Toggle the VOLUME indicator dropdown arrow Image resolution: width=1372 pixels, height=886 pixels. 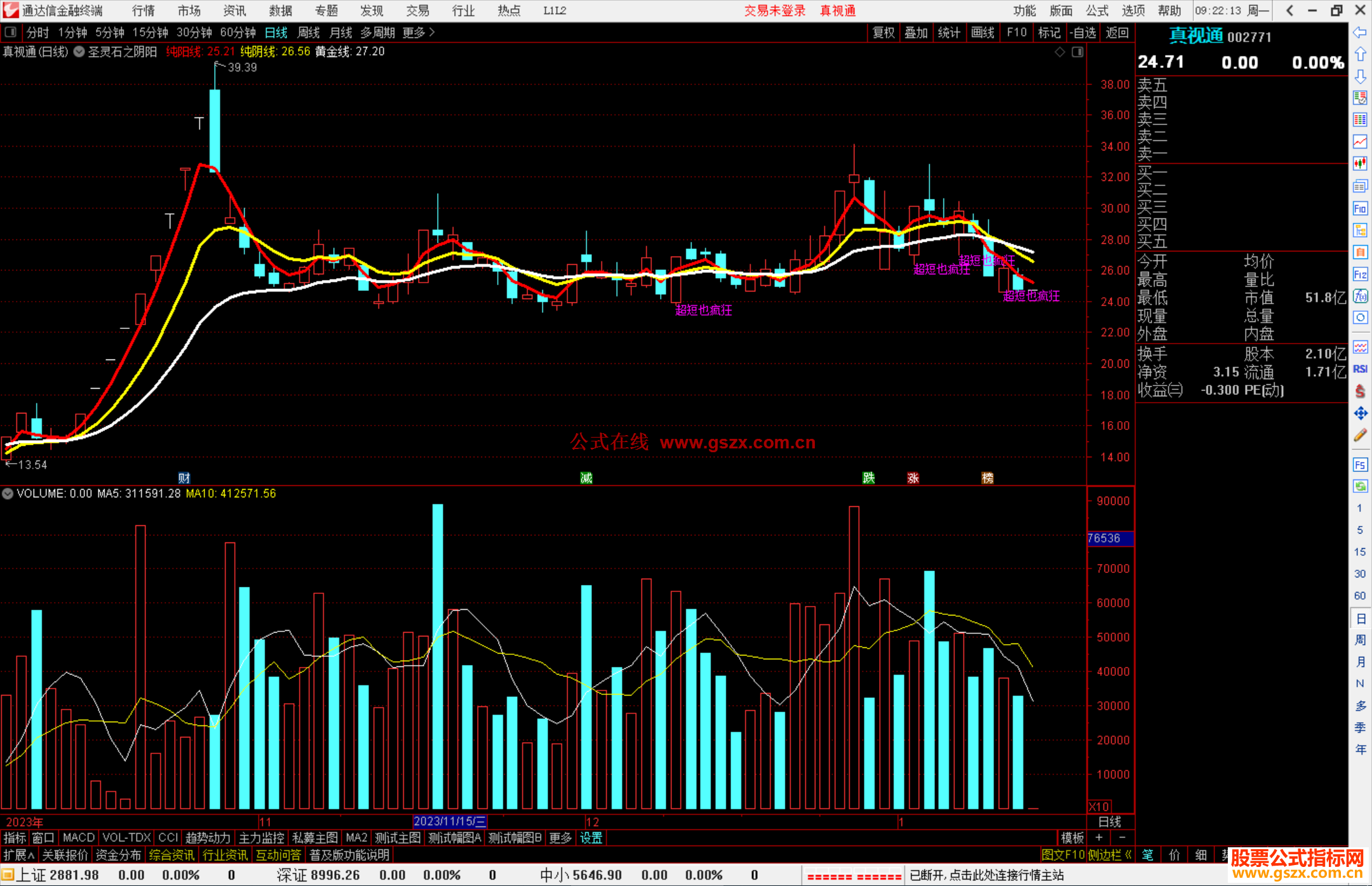pyautogui.click(x=8, y=493)
